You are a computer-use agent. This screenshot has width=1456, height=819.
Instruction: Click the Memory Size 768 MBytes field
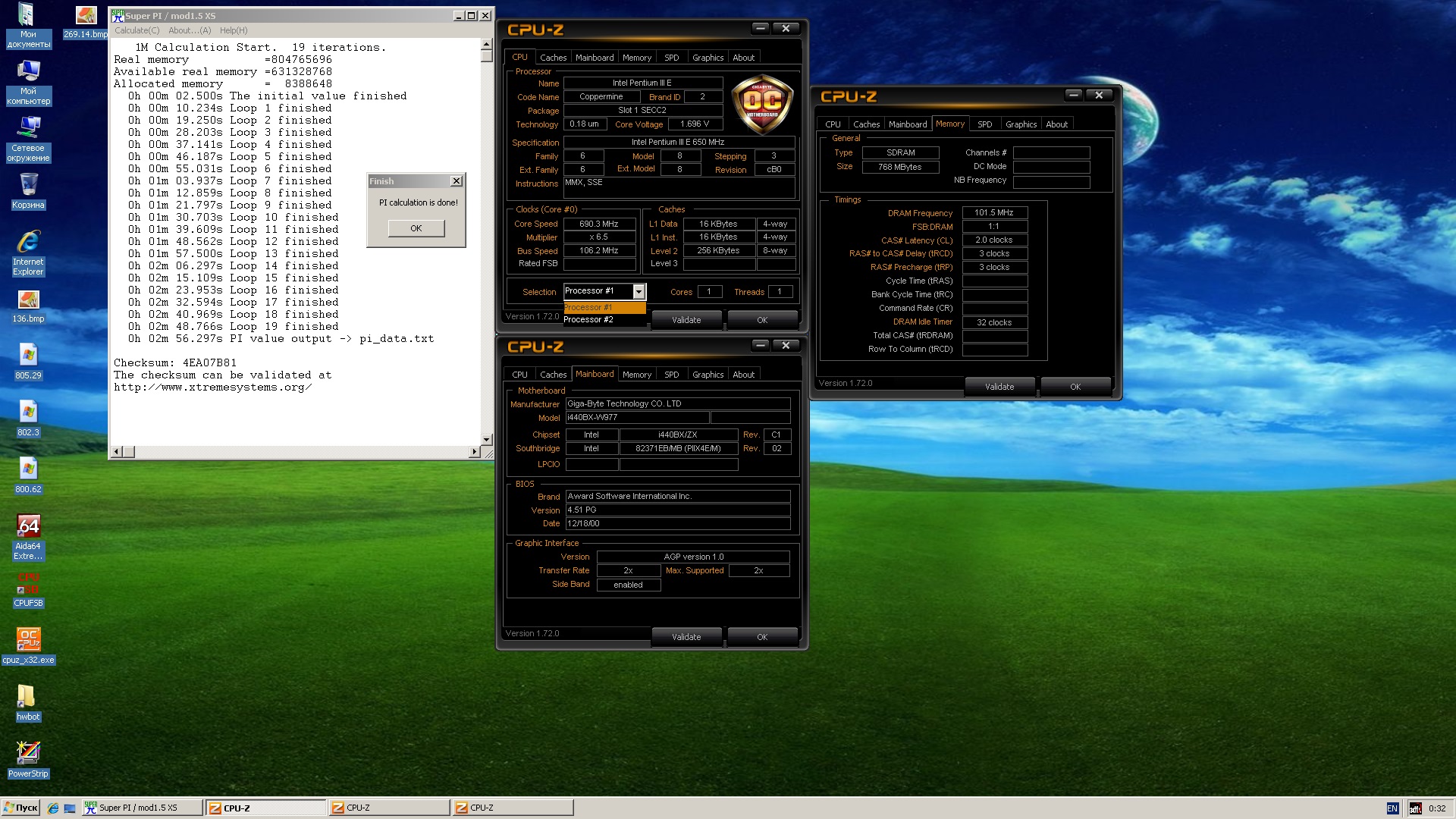900,167
